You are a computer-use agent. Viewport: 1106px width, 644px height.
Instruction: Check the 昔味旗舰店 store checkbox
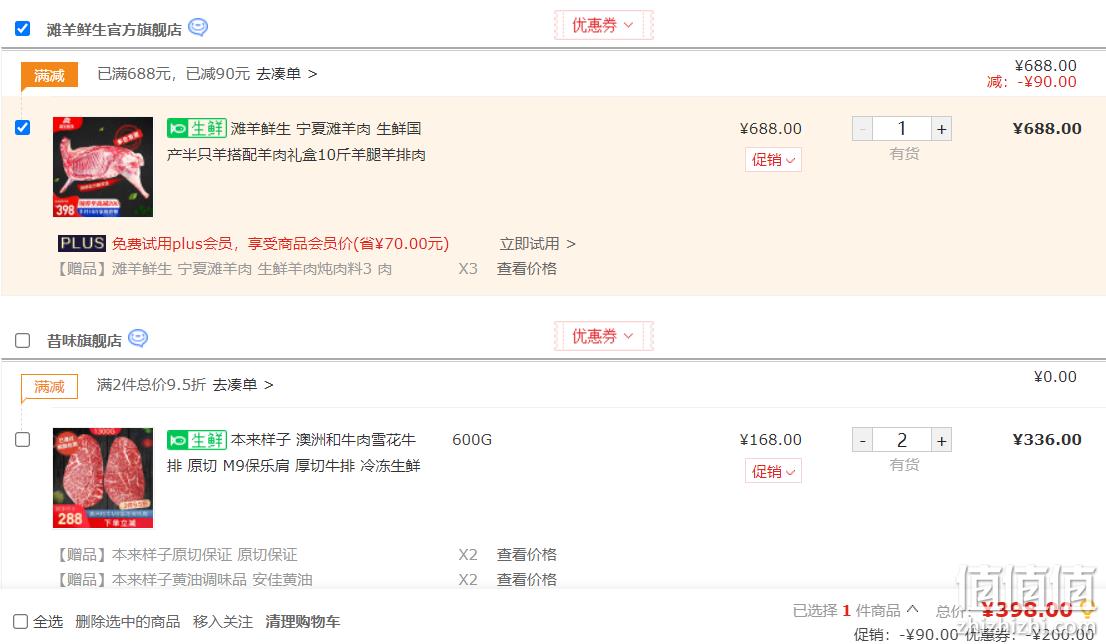click(x=23, y=341)
